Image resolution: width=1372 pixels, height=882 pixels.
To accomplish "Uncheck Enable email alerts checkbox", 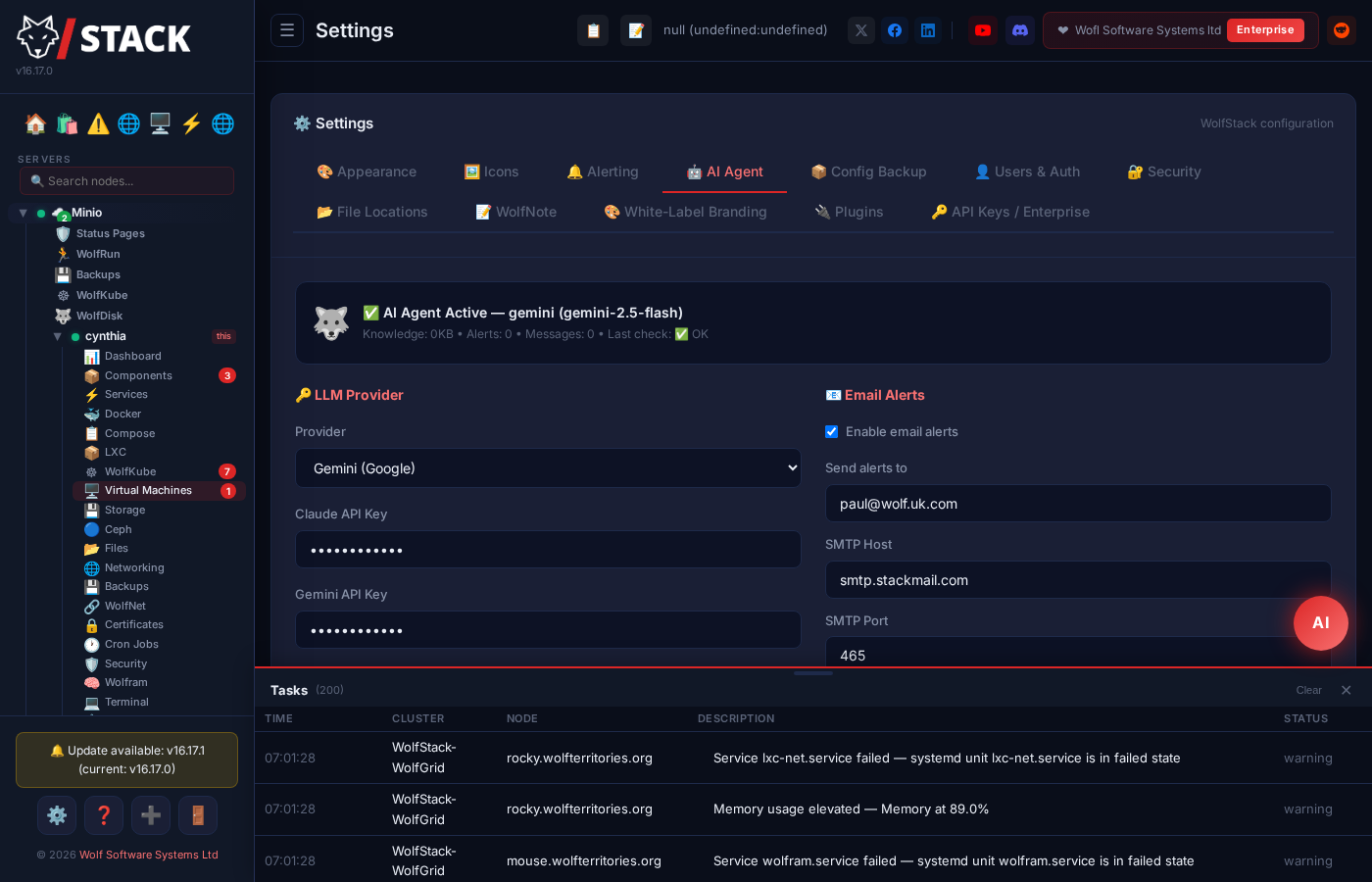I will [x=832, y=431].
